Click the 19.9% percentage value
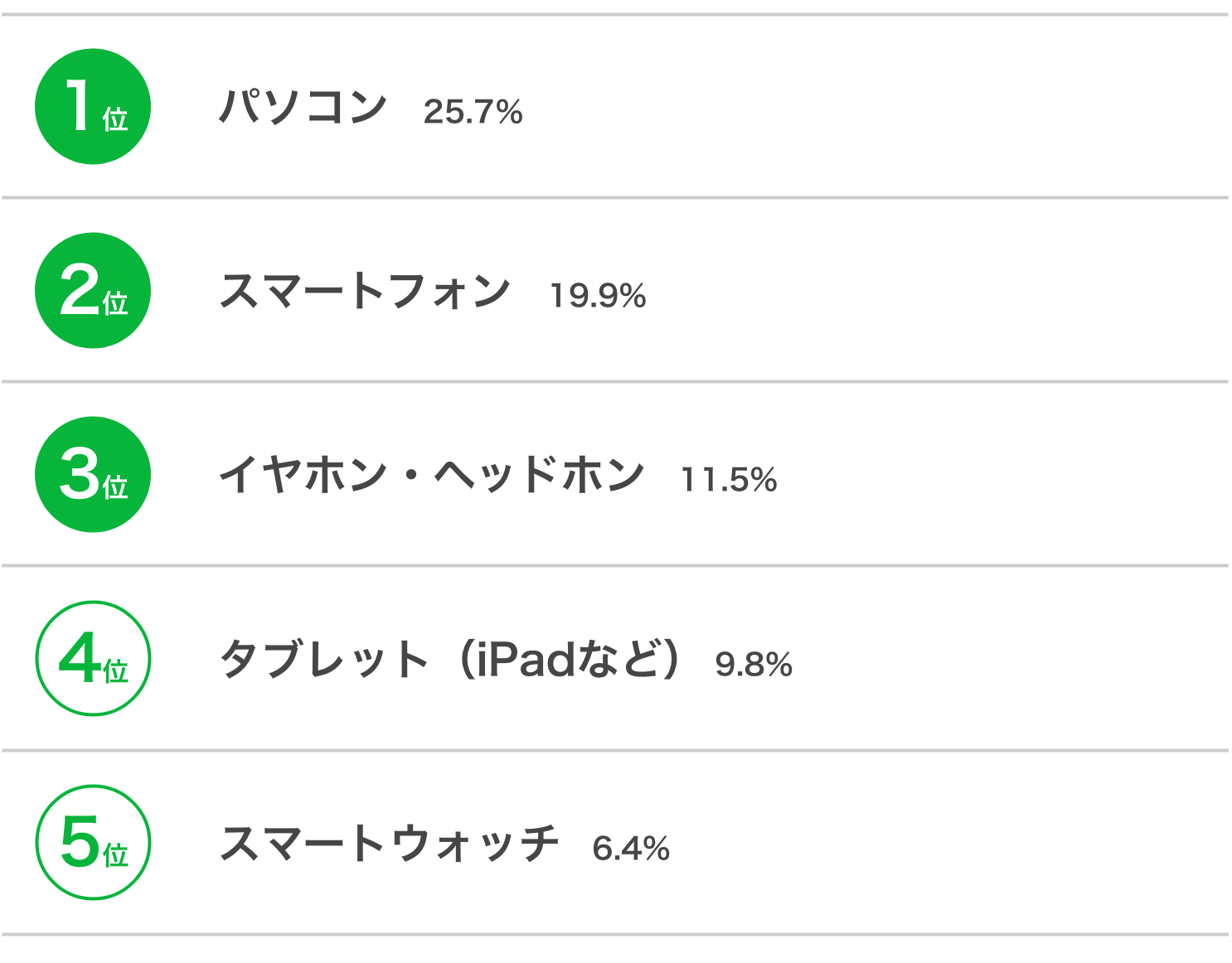The image size is (1232, 963). click(x=598, y=296)
